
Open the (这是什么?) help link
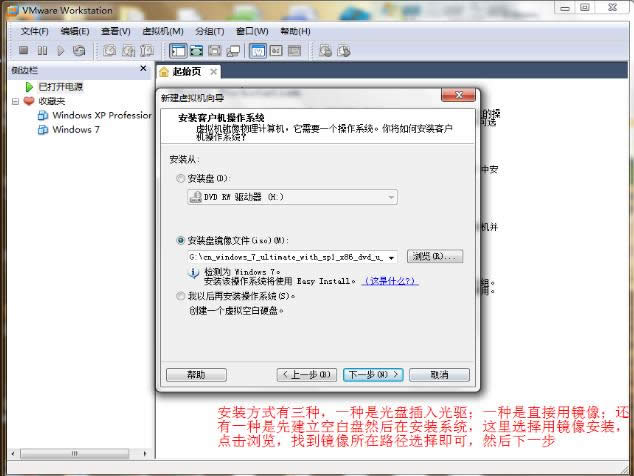click(390, 281)
